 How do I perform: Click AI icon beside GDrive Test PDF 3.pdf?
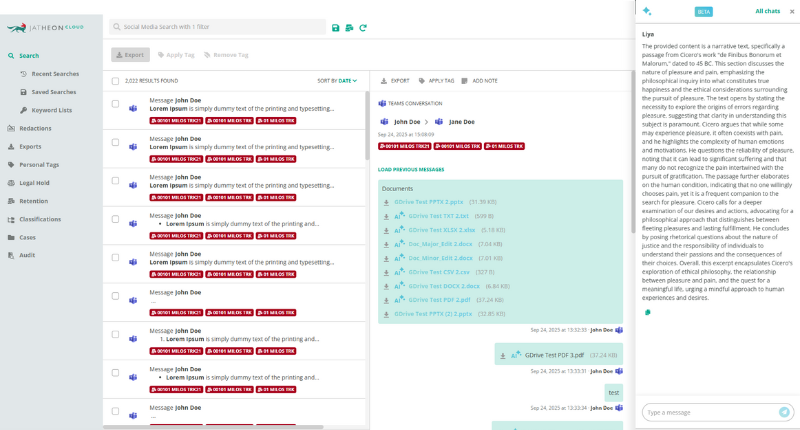[516, 354]
